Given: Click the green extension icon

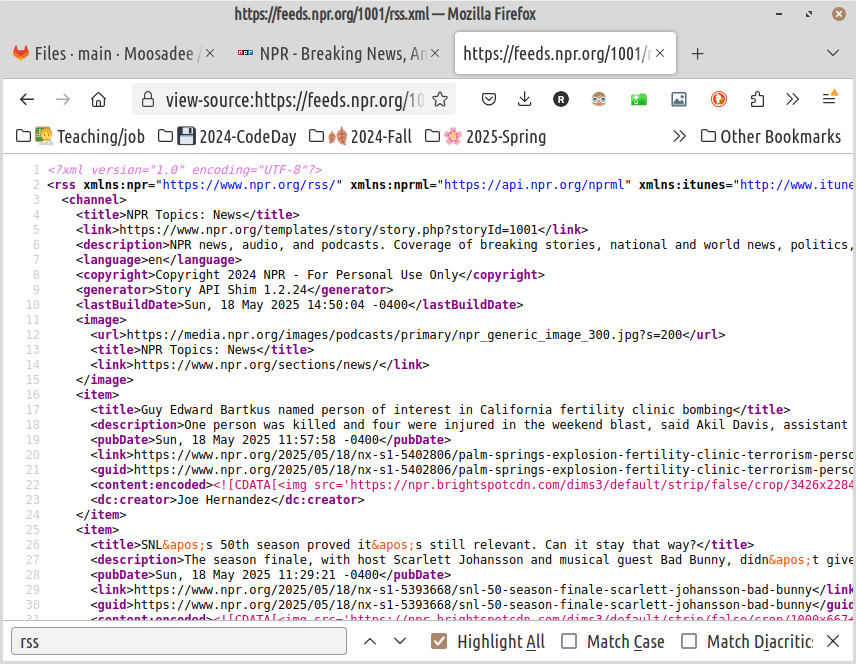Looking at the screenshot, I should (x=639, y=99).
